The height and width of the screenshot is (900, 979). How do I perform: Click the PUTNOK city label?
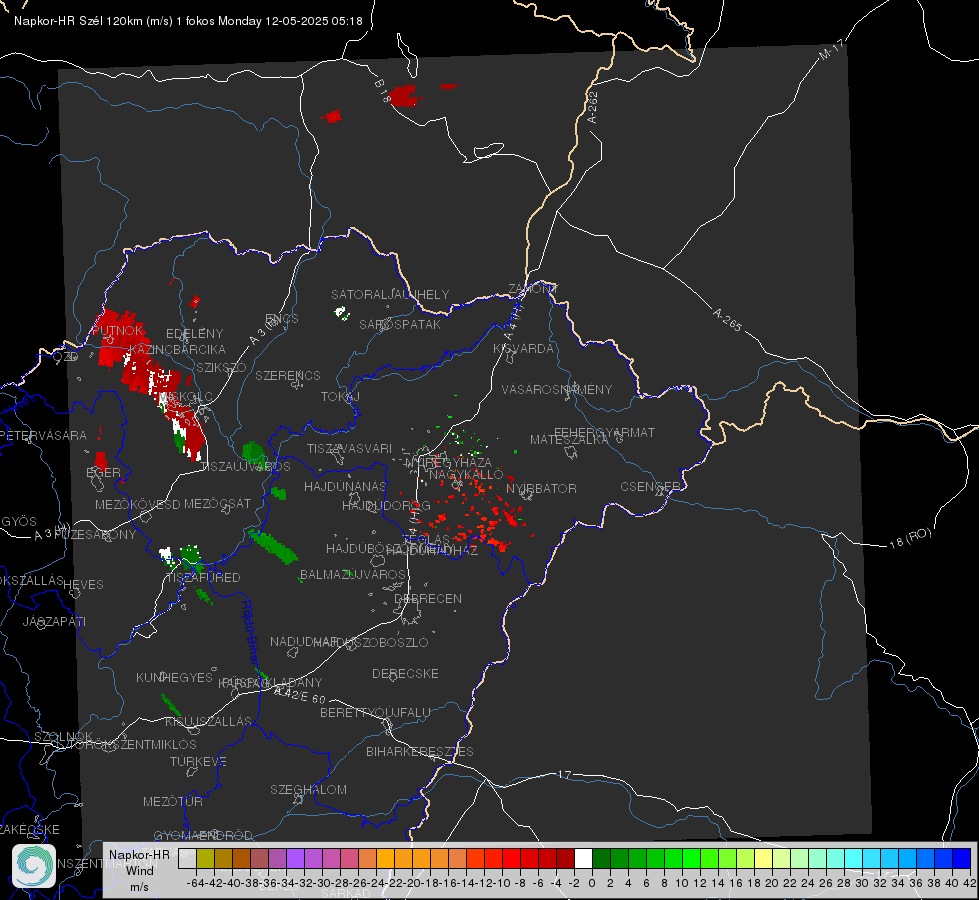tap(118, 330)
